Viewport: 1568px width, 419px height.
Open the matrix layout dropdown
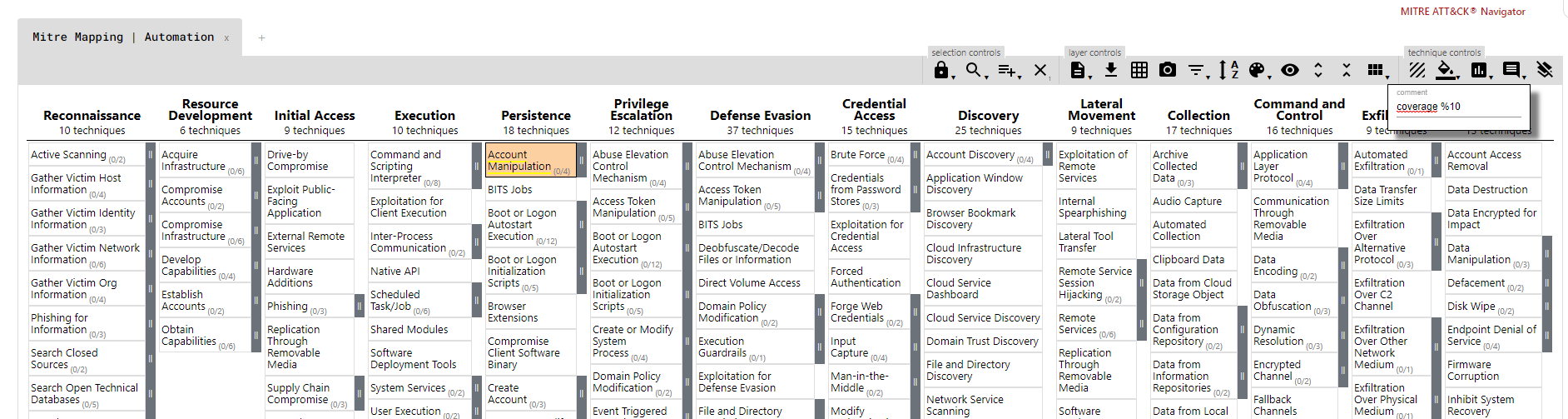click(x=1377, y=70)
